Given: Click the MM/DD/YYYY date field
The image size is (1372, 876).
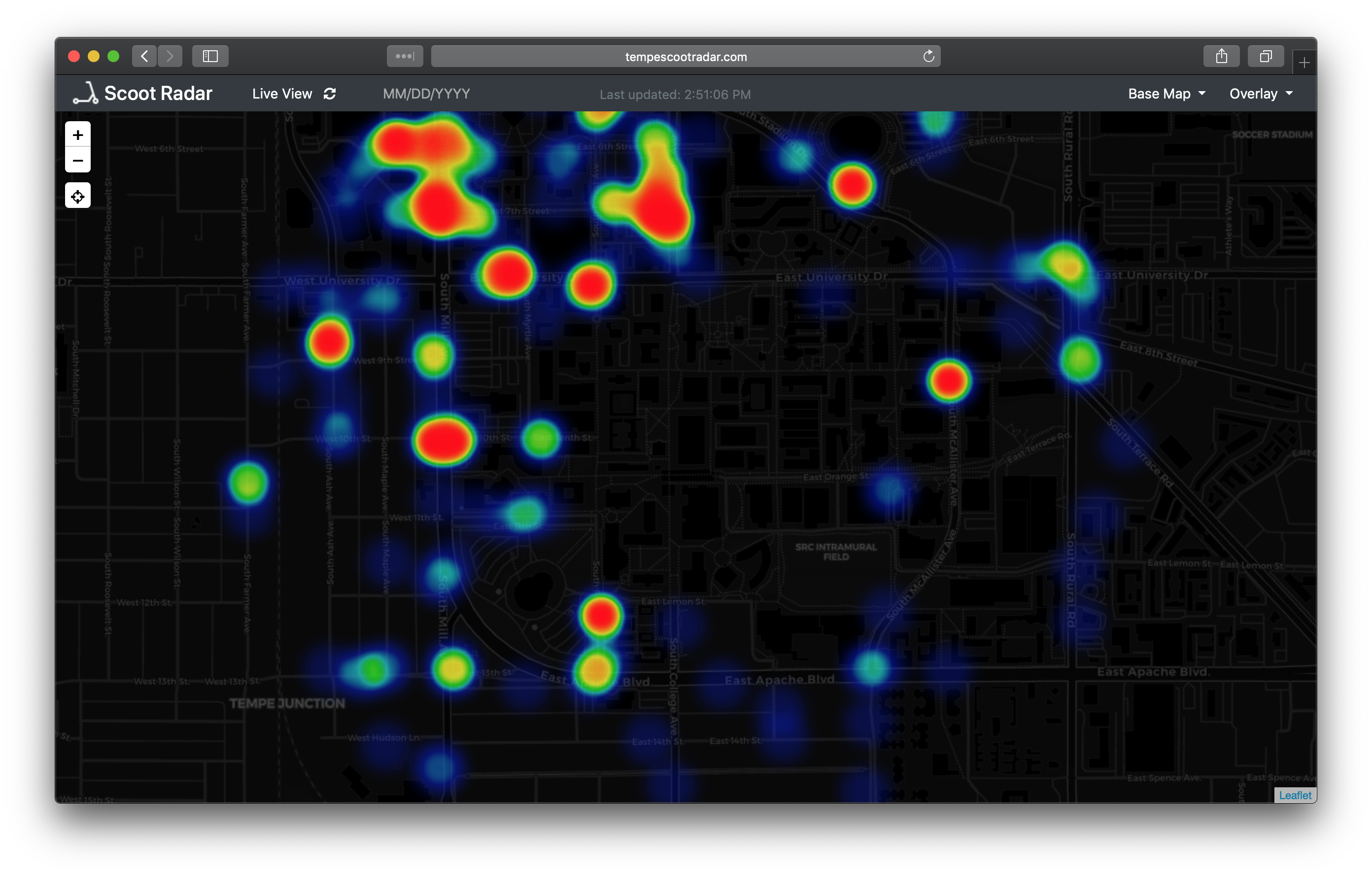Looking at the screenshot, I should coord(426,94).
